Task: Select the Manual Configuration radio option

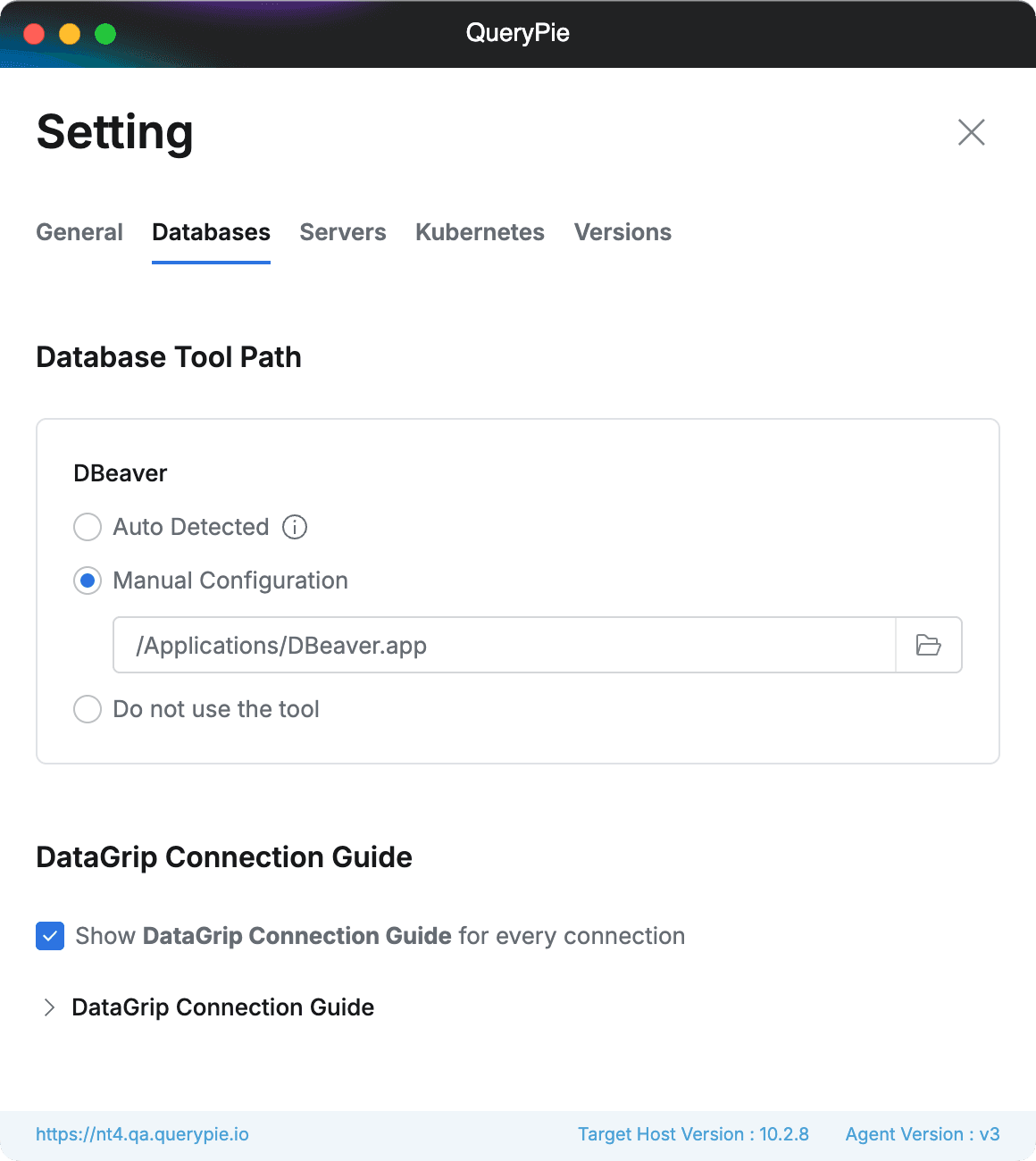Action: pyautogui.click(x=88, y=580)
